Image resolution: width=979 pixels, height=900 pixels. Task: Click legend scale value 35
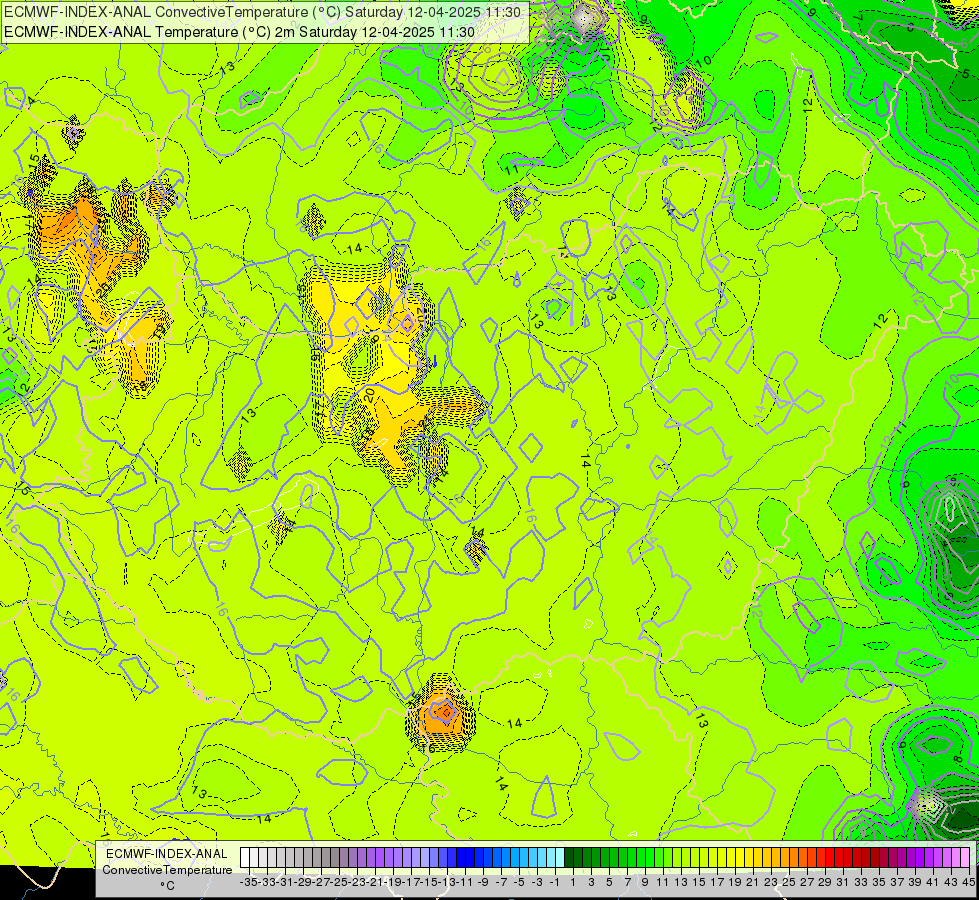click(879, 882)
